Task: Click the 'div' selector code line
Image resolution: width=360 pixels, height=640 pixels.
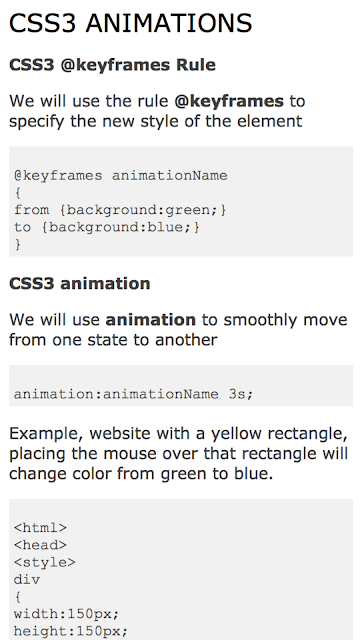Action: (27, 579)
